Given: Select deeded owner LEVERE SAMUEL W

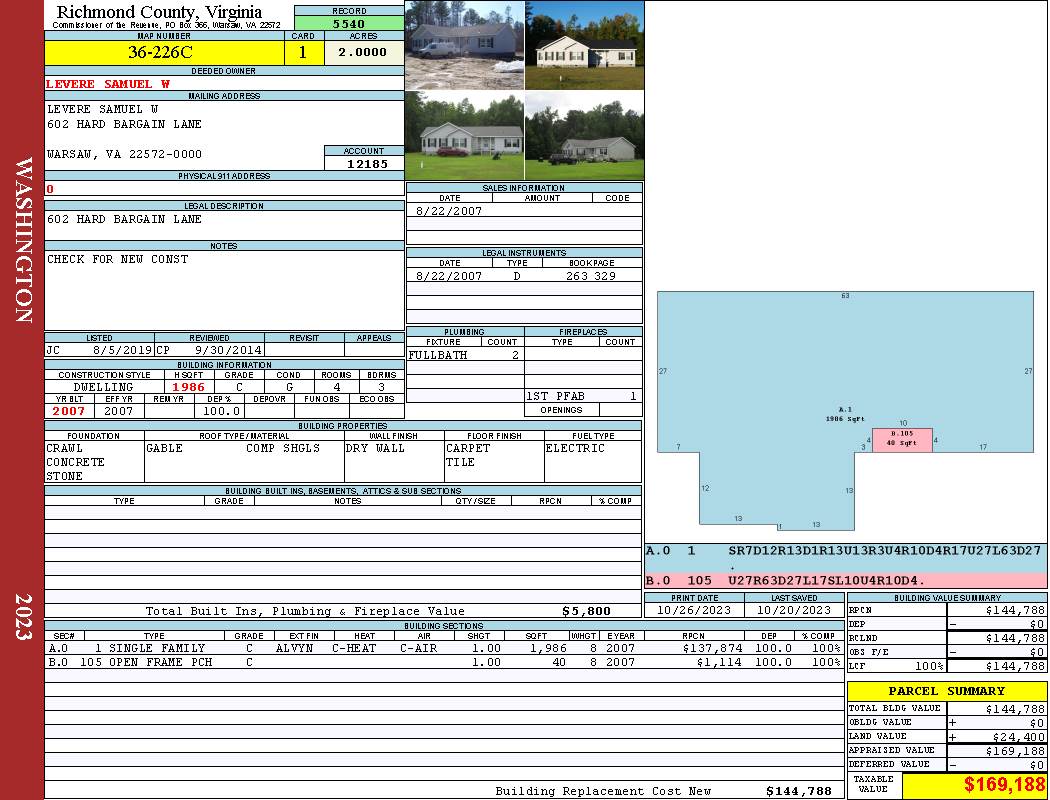Looking at the screenshot, I should pos(108,84).
